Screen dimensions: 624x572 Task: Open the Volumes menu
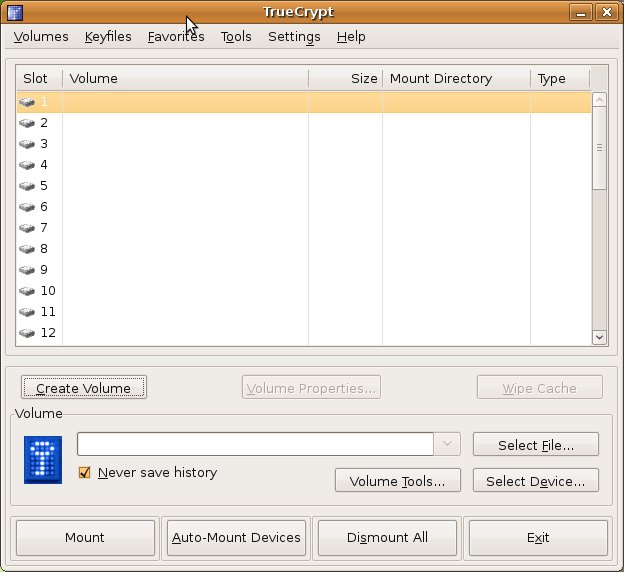pos(41,37)
